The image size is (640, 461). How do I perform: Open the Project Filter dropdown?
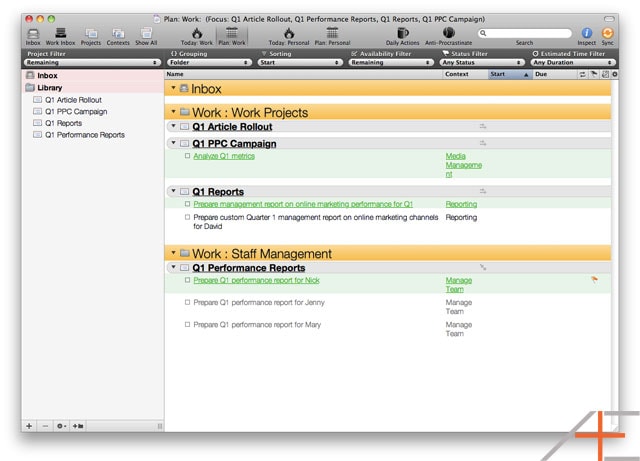pos(92,62)
